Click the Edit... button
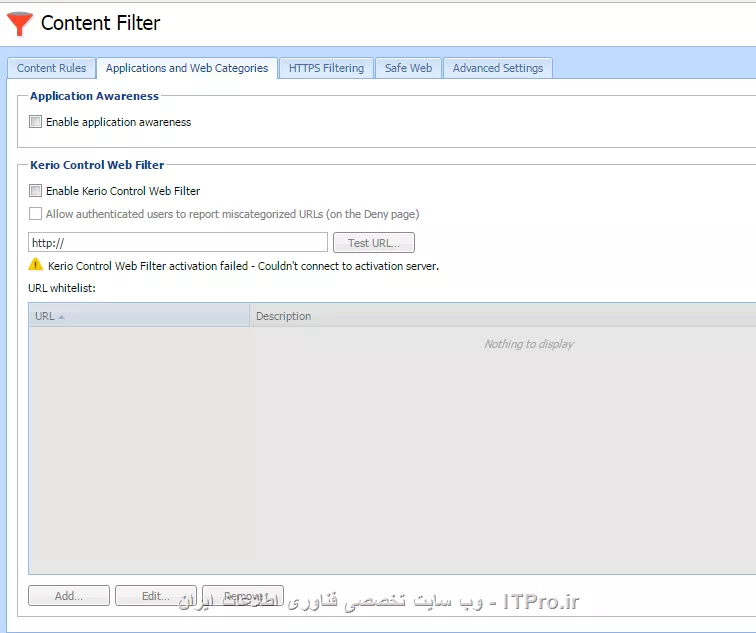 point(156,595)
